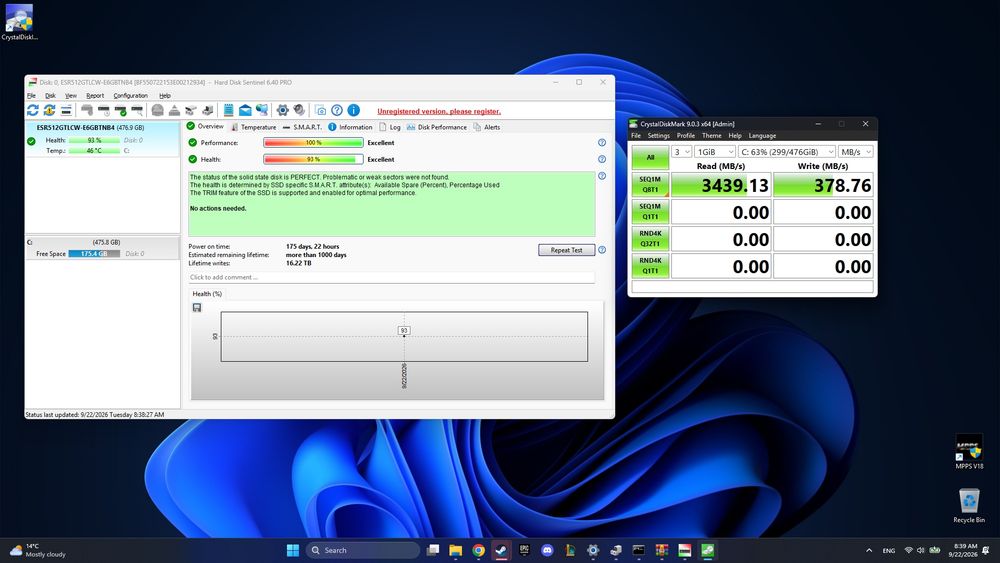Open the Report menu in Hard Disk Sentinel
The image size is (1000, 563).
click(95, 96)
